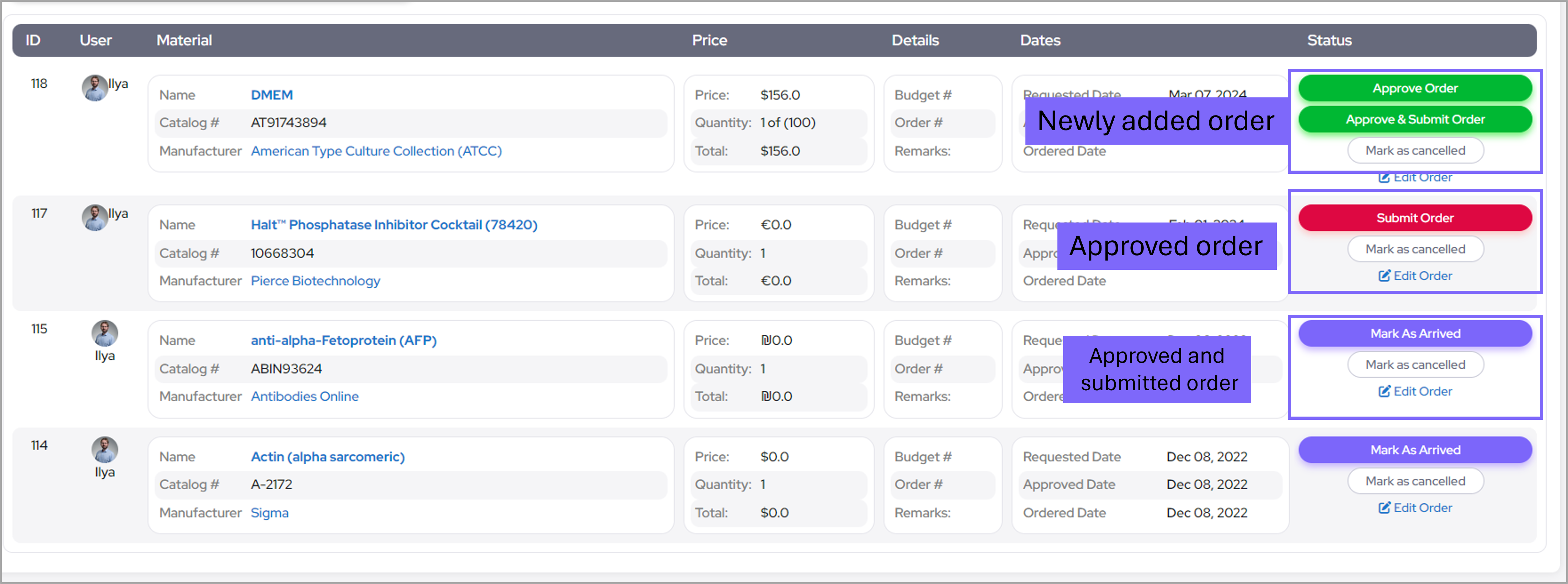This screenshot has height=584, width=1568.
Task: Open DMEM material link
Action: 272,95
